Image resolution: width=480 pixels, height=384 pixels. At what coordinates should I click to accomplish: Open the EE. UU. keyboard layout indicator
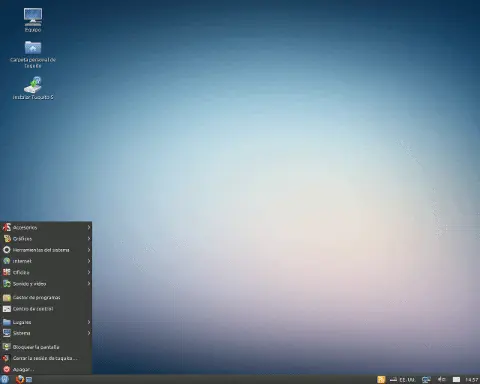[x=403, y=380]
